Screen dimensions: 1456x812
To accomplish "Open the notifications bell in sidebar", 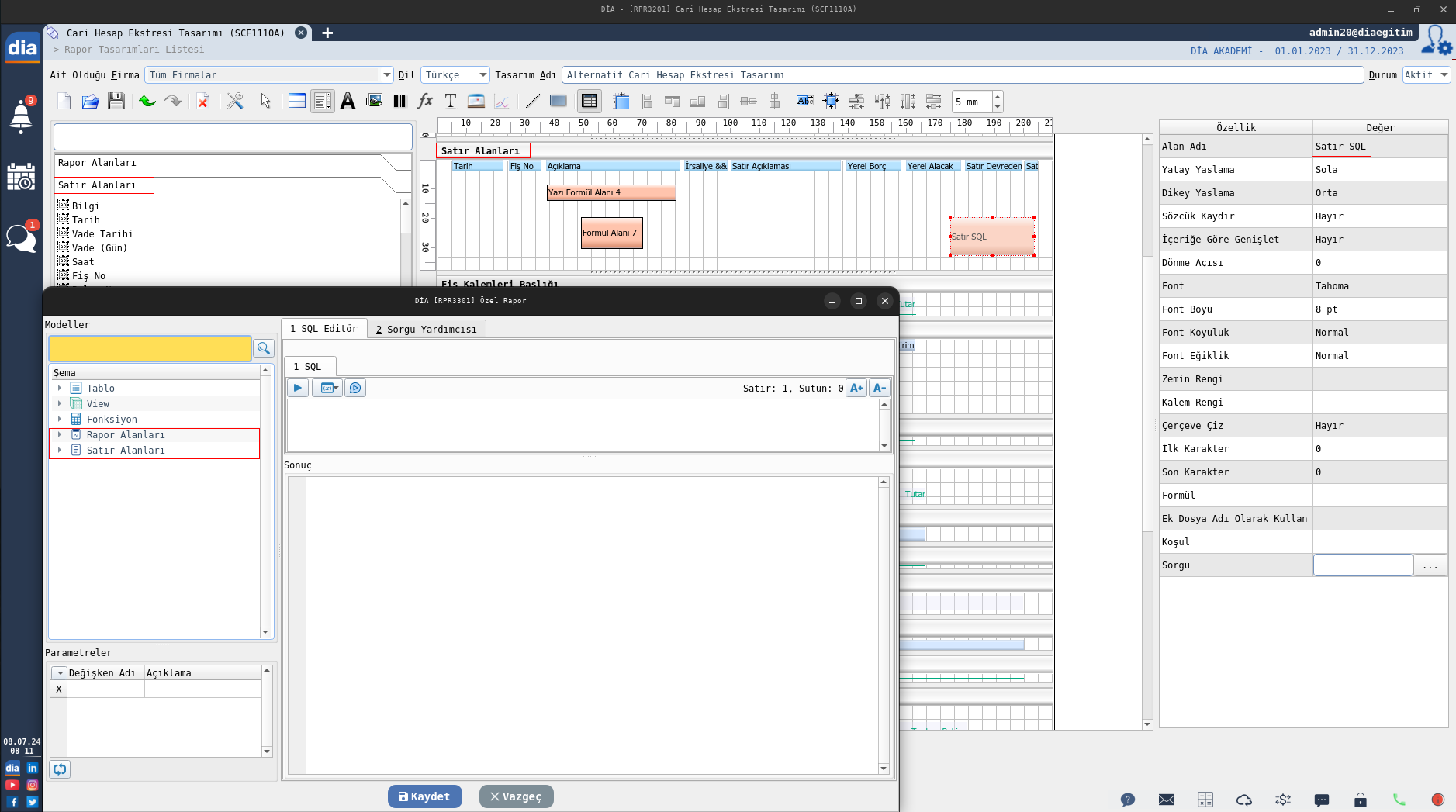I will click(x=21, y=116).
